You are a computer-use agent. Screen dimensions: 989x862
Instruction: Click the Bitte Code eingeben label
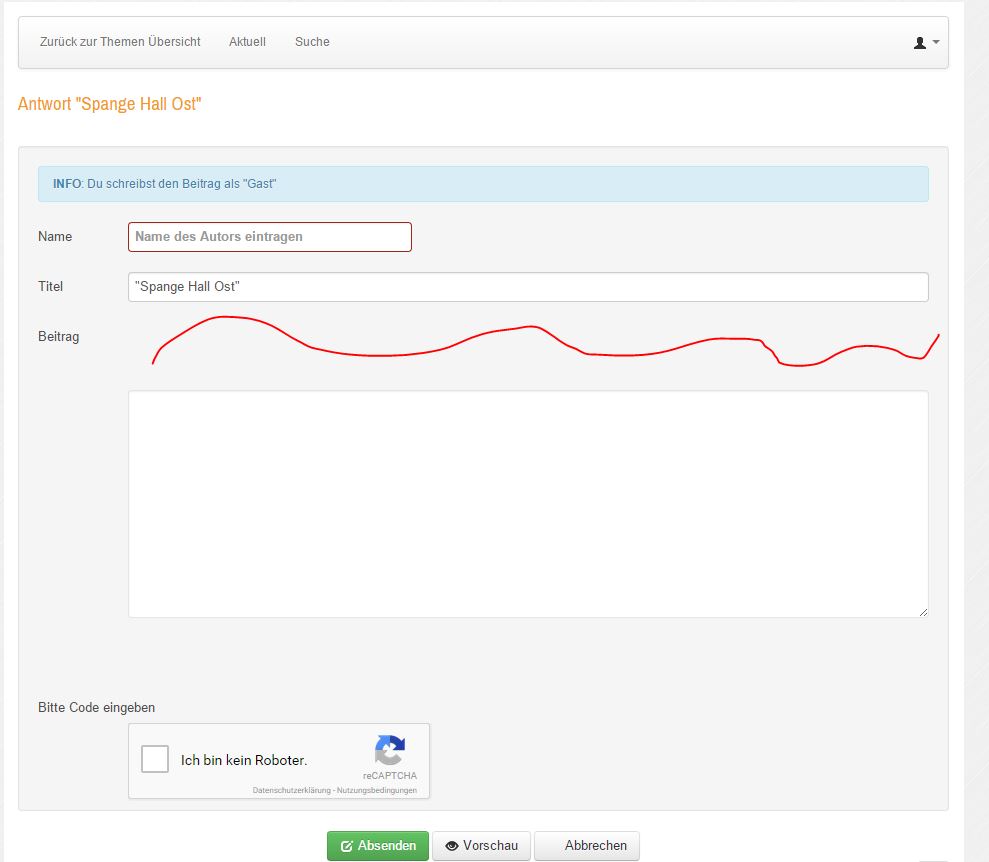[x=97, y=708]
